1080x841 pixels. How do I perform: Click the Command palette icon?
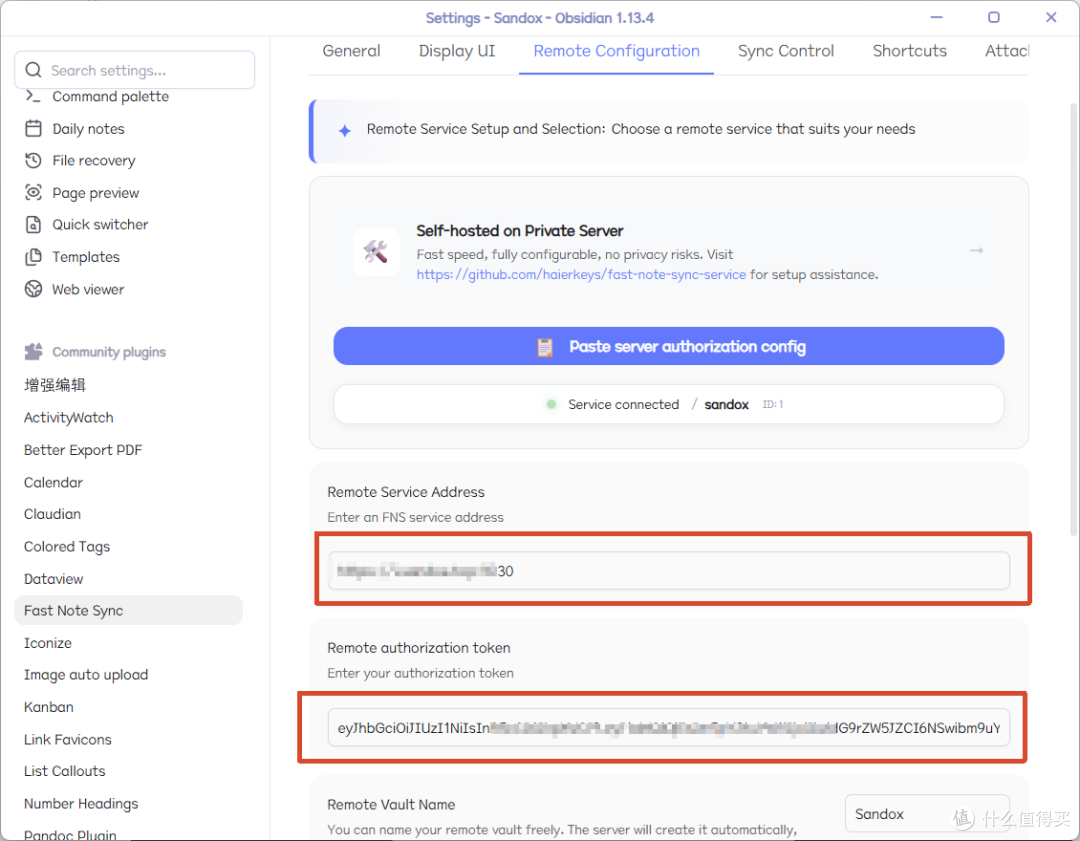point(33,96)
